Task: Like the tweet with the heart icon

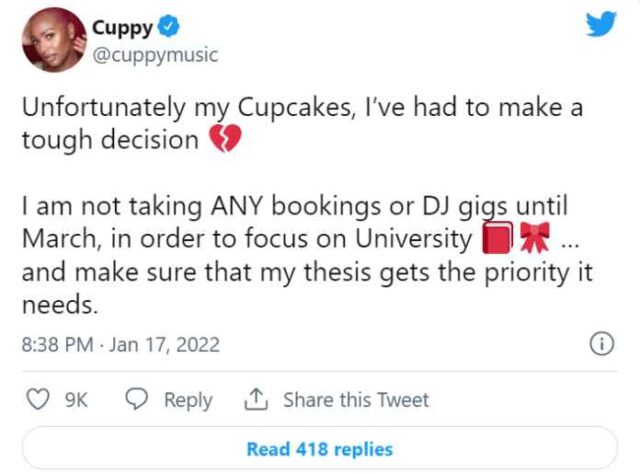Action: 37,400
